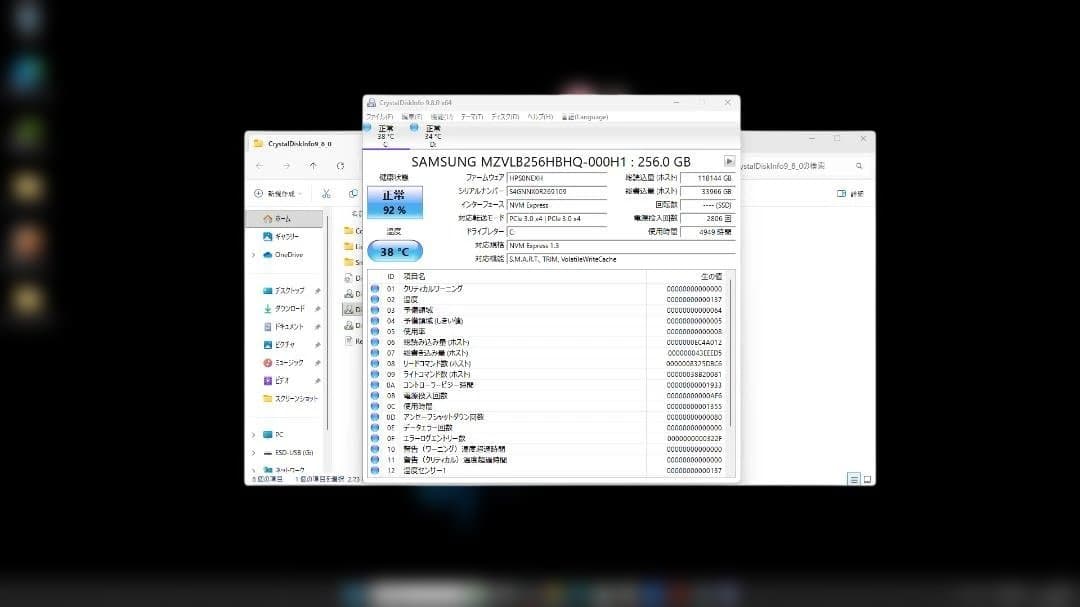
Task: Select the エラーログエントリー数 row
Action: pyautogui.click(x=548, y=438)
